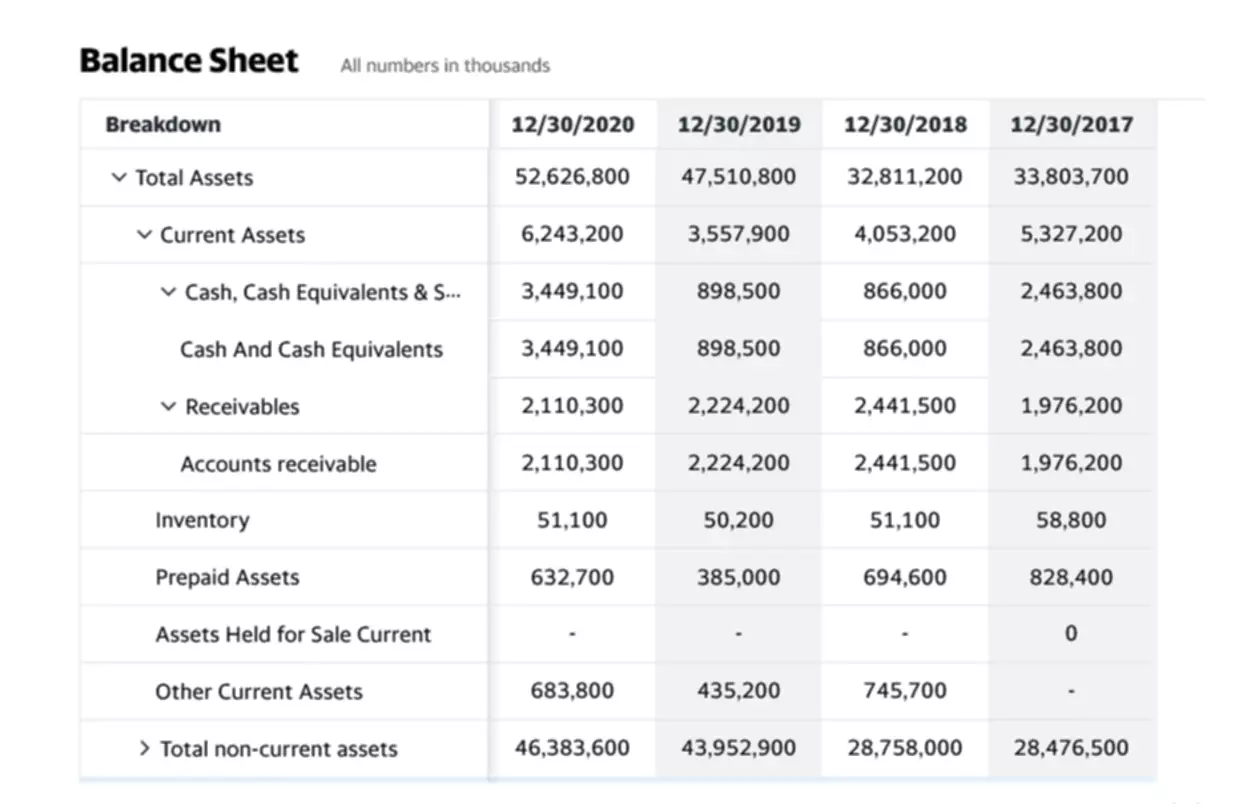Select the 12/30/2019 column header
Image resolution: width=1236 pixels, height=804 pixels.
pos(739,124)
